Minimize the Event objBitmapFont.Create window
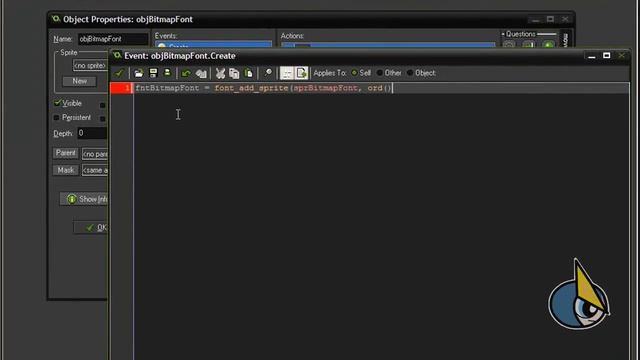This screenshot has width=640, height=360. click(x=592, y=56)
